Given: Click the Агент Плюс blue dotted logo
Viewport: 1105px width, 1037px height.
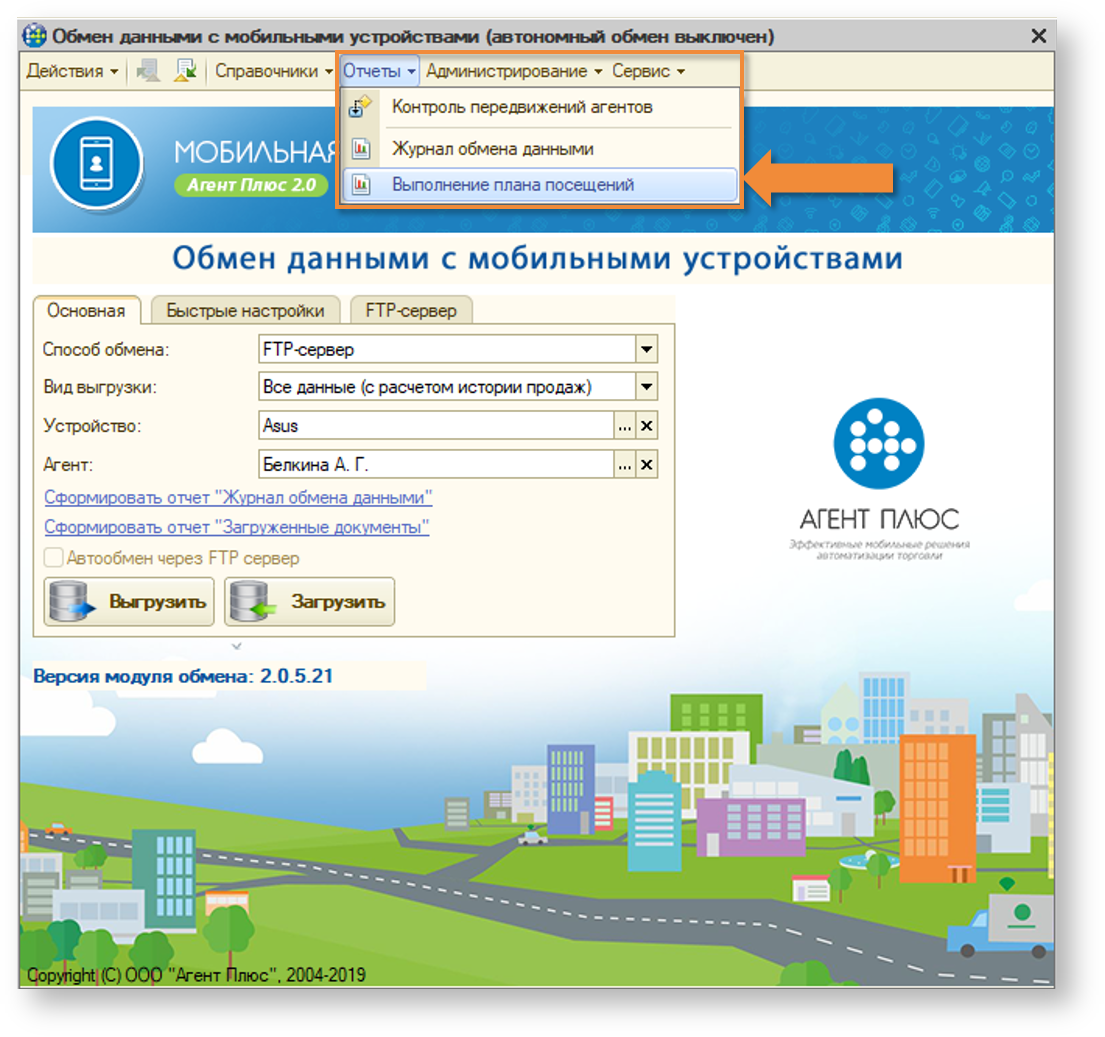Looking at the screenshot, I should (x=878, y=443).
